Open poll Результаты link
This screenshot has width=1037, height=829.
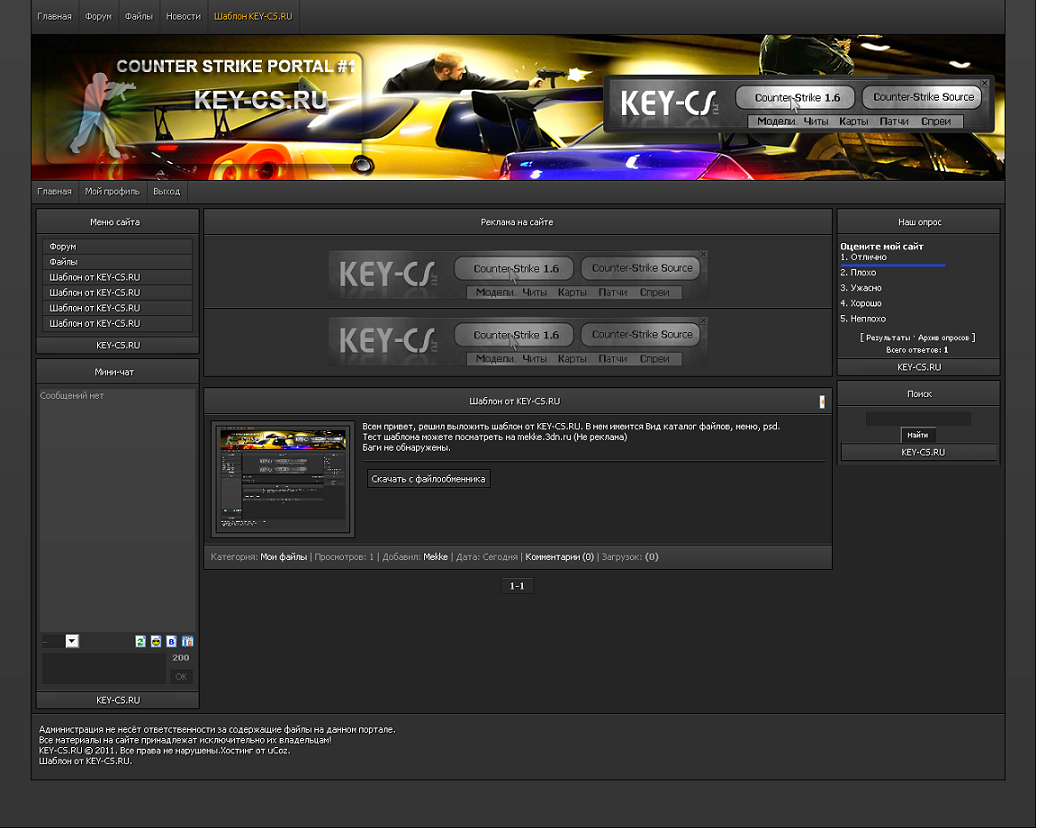(888, 337)
